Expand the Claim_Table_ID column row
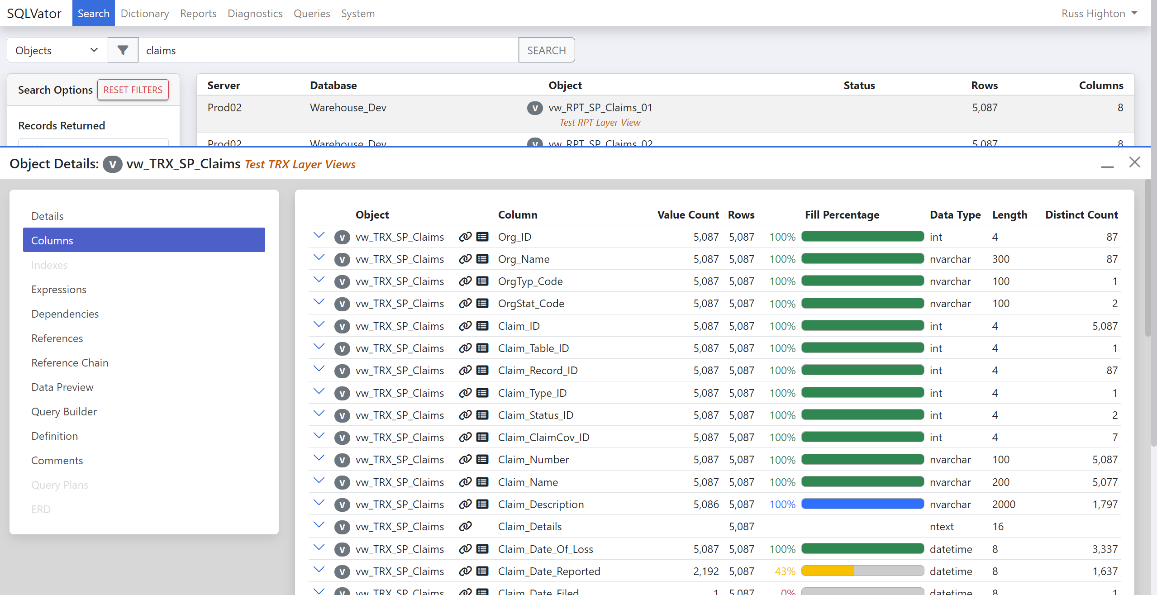Image resolution: width=1157 pixels, height=595 pixels. click(319, 347)
